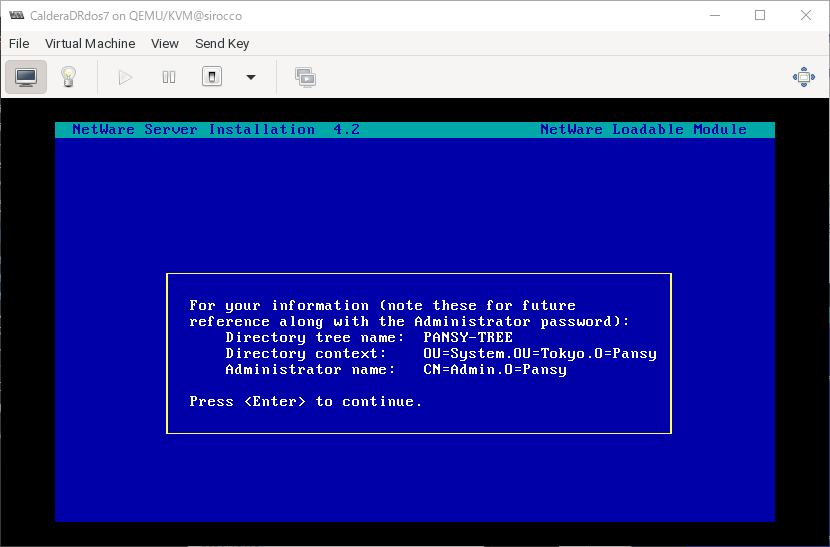
Task: Expand the shutdown options dropdown arrow
Action: [251, 77]
